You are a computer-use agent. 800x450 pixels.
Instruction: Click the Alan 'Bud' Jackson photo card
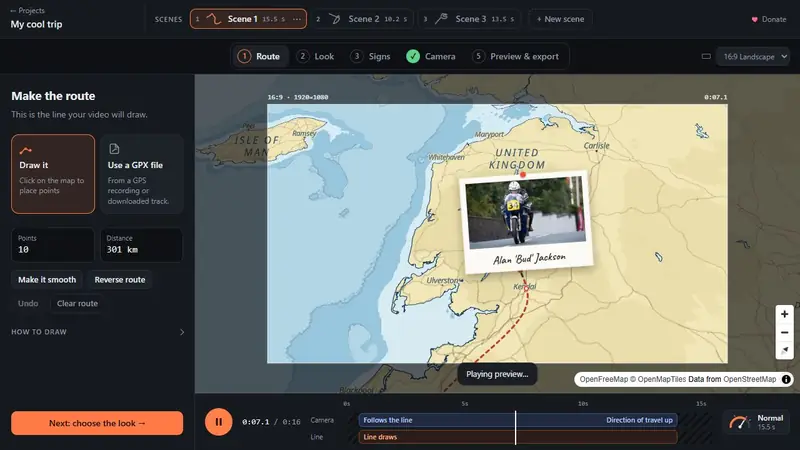[526, 221]
